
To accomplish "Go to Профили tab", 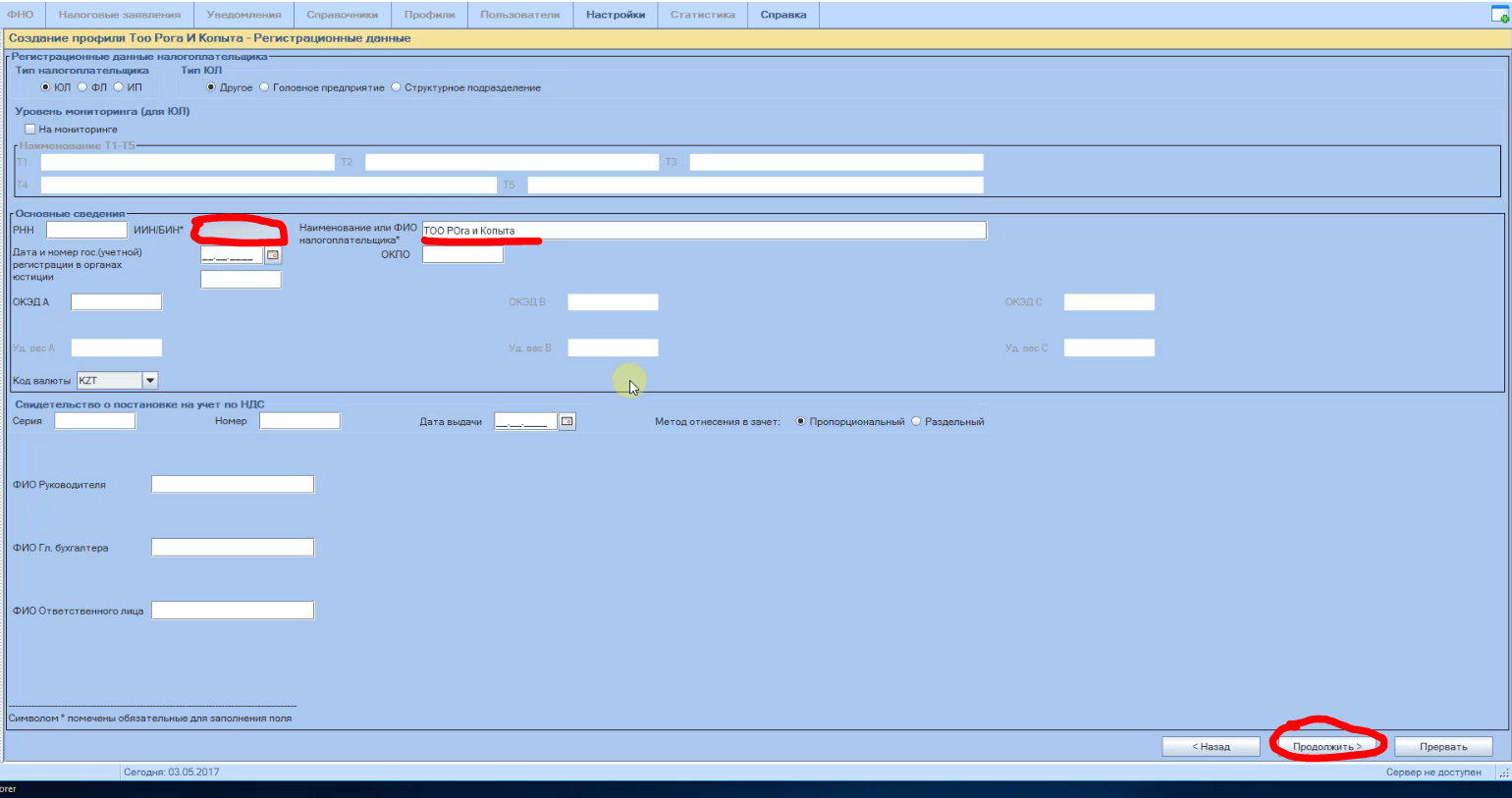I will coord(430,15).
